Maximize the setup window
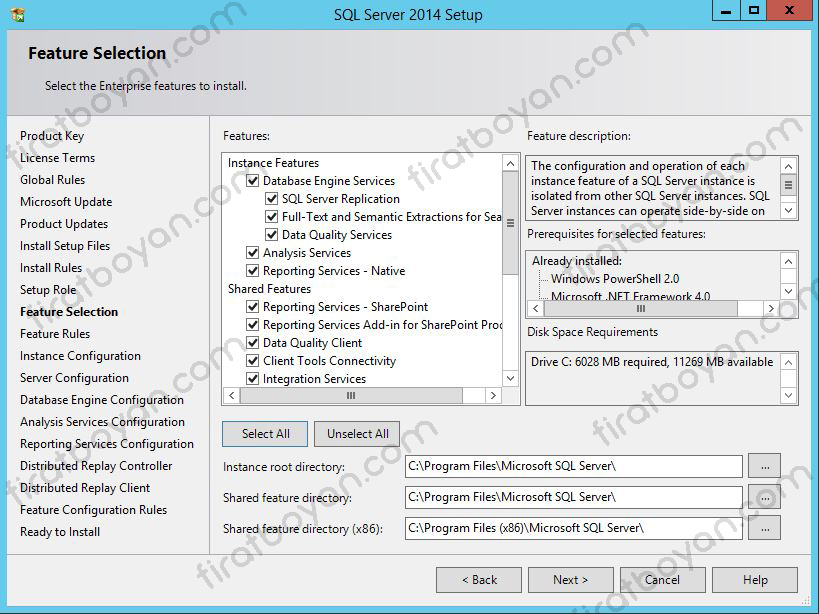Viewport: 819px width, 614px height. pyautogui.click(x=754, y=10)
